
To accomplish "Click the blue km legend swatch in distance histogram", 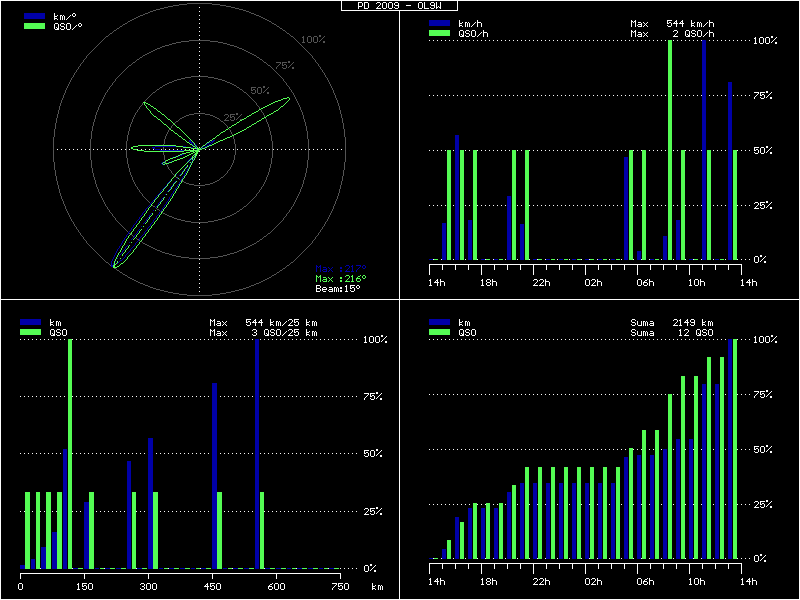I will (x=33, y=323).
